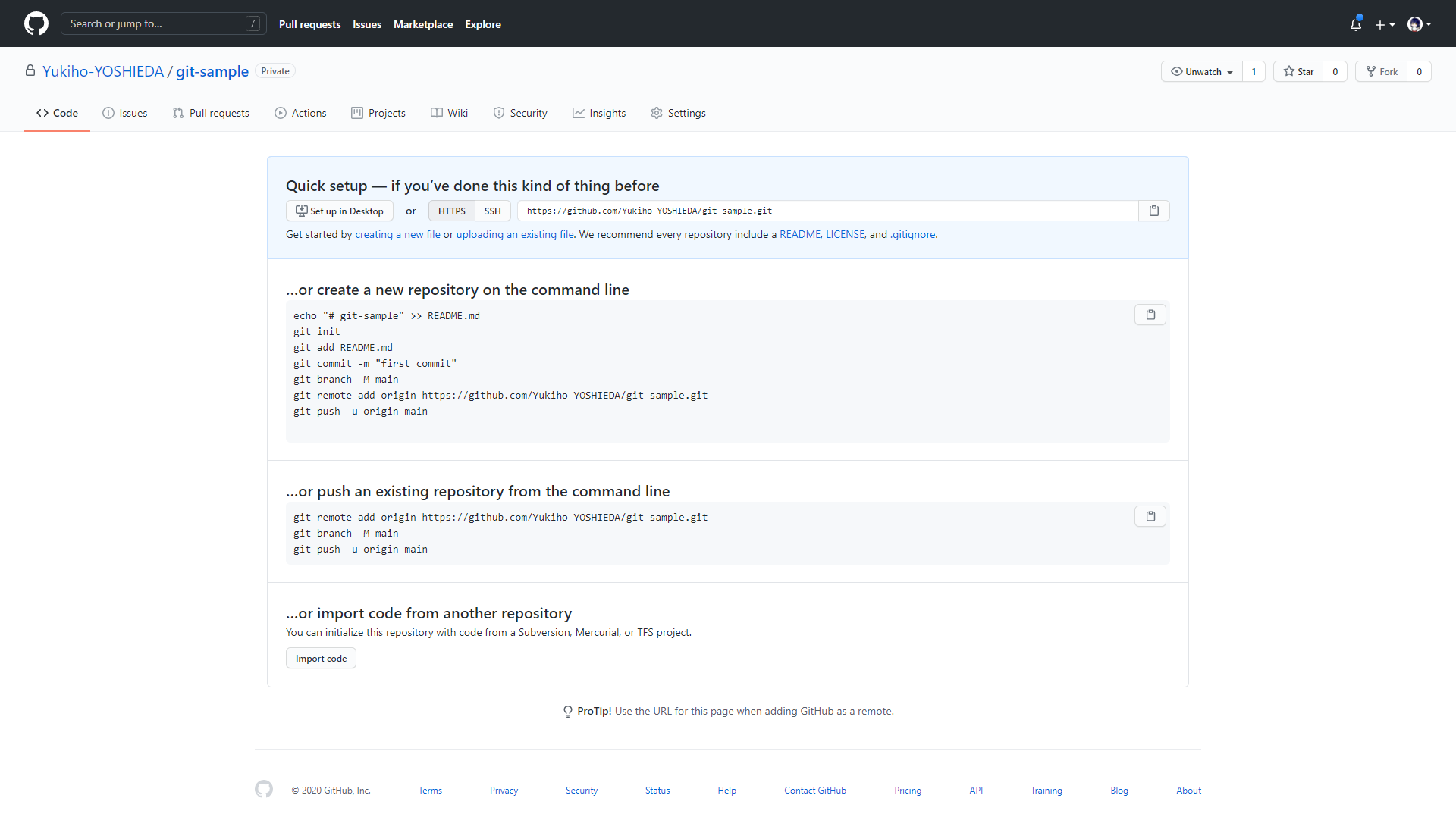Star the git-sample repository
The image size is (1456, 836).
tap(1298, 71)
